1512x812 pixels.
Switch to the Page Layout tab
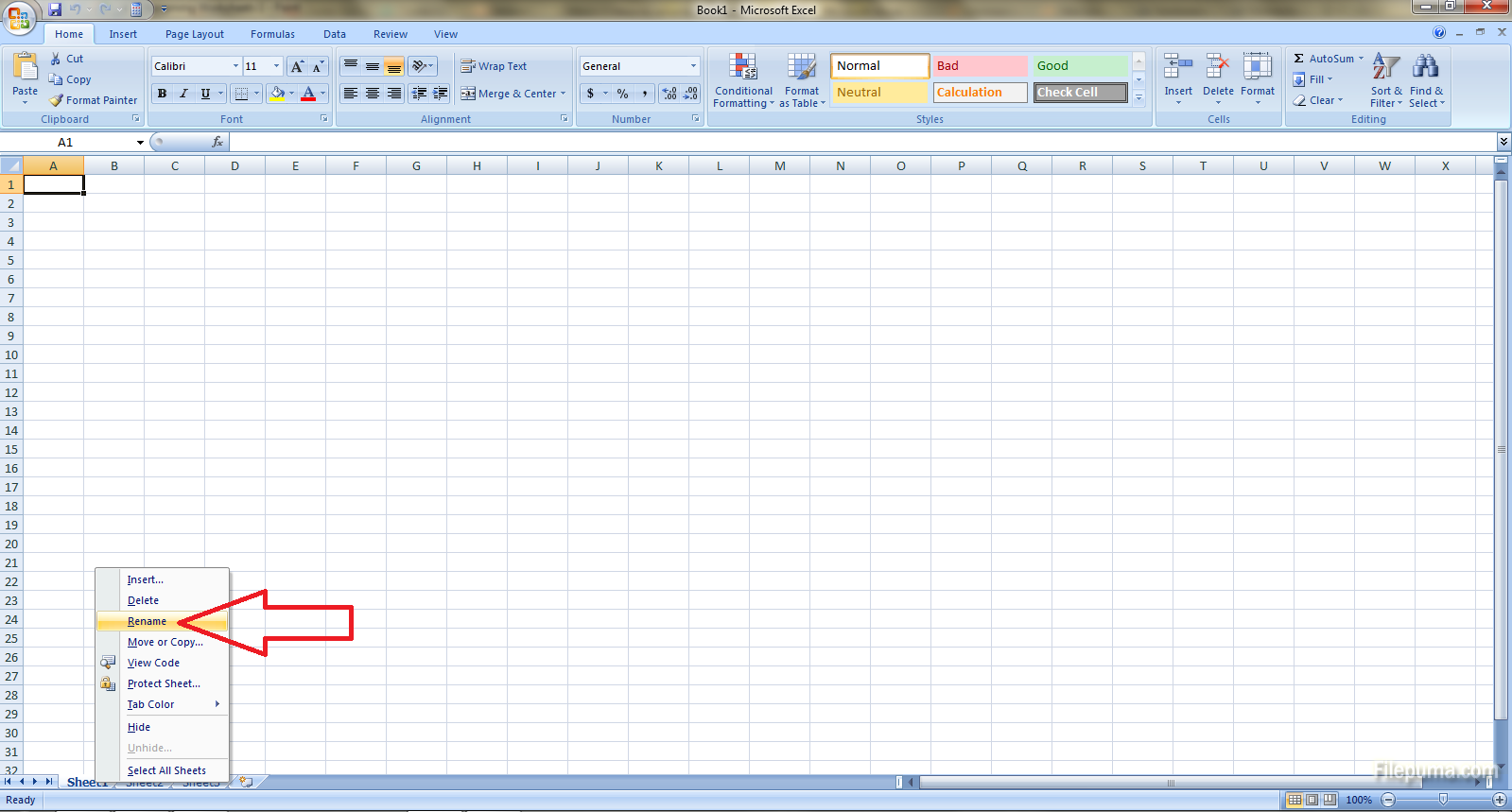pos(195,34)
